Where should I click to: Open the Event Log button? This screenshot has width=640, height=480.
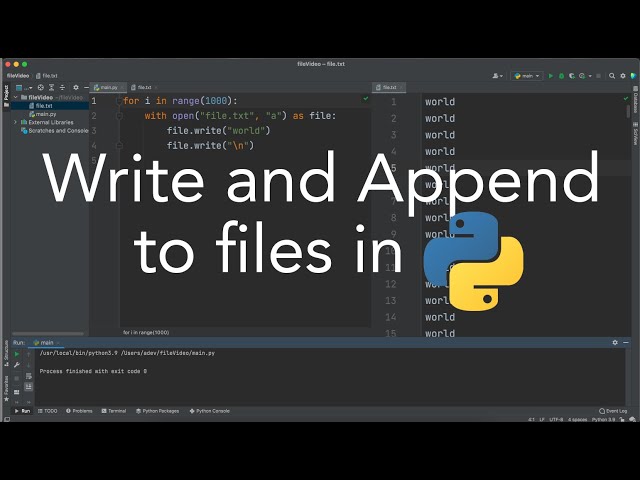(x=613, y=411)
